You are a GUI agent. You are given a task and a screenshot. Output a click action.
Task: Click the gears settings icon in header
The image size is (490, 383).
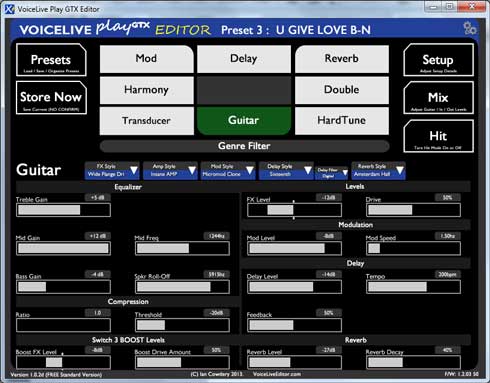click(469, 28)
